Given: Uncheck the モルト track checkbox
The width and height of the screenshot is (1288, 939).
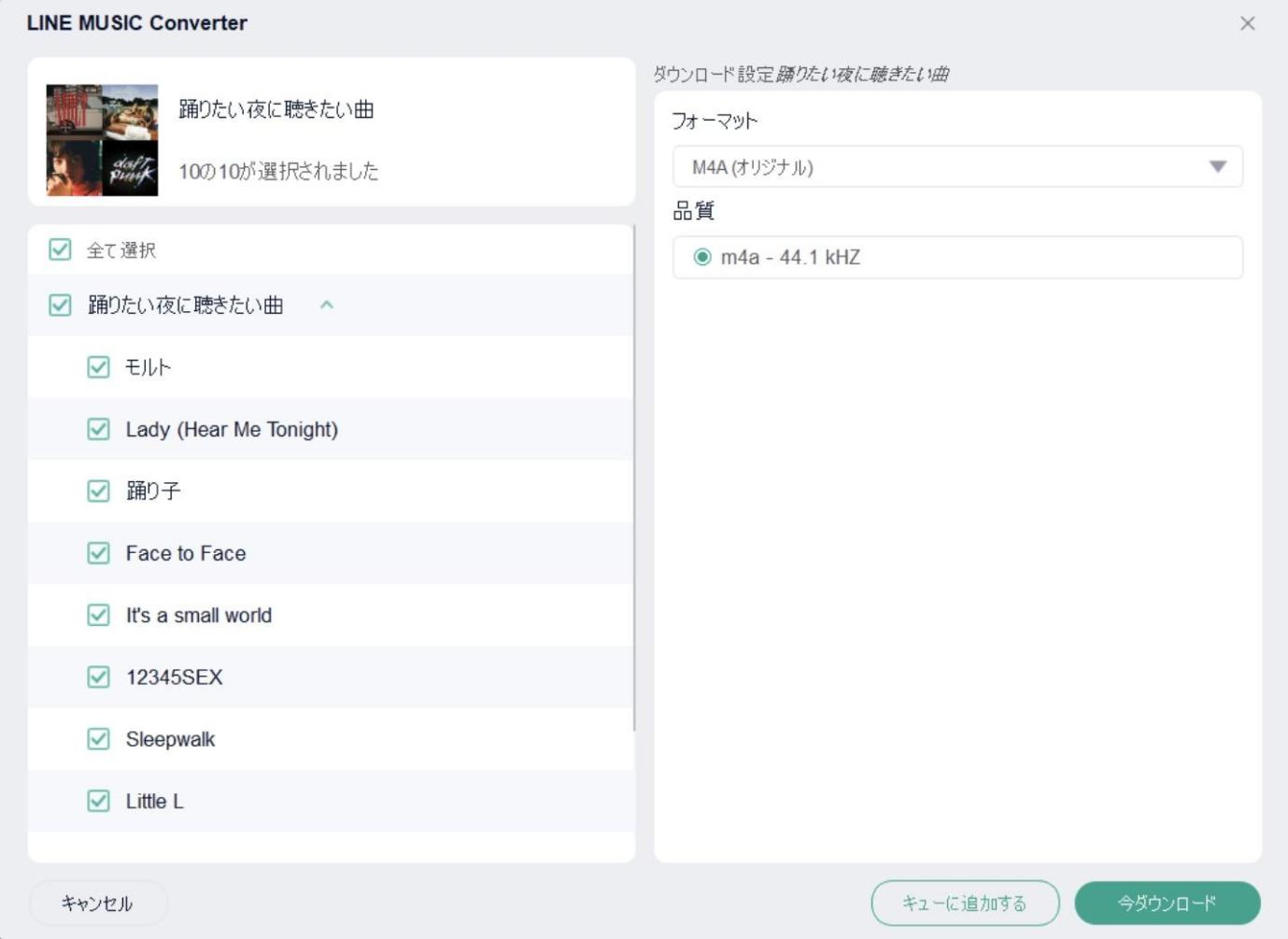Looking at the screenshot, I should pyautogui.click(x=98, y=367).
